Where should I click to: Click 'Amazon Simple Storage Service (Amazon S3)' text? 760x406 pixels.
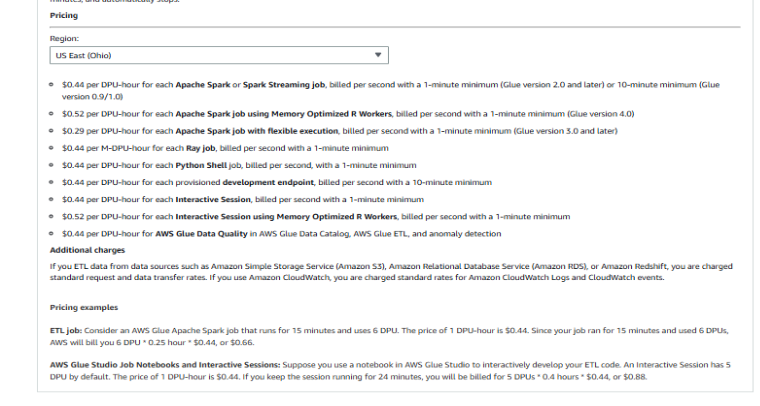(x=298, y=266)
